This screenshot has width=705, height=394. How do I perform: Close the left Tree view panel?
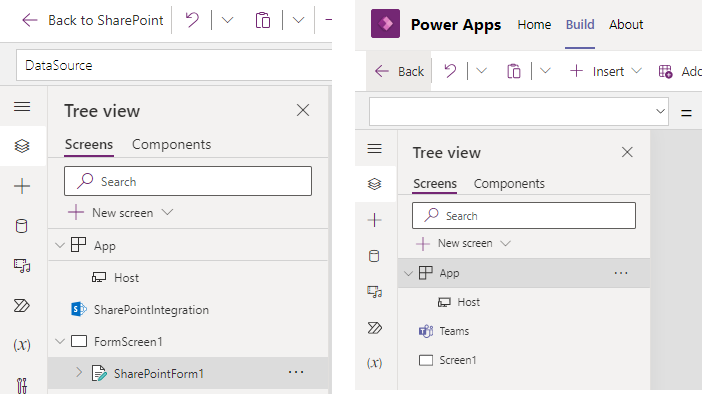(x=303, y=110)
